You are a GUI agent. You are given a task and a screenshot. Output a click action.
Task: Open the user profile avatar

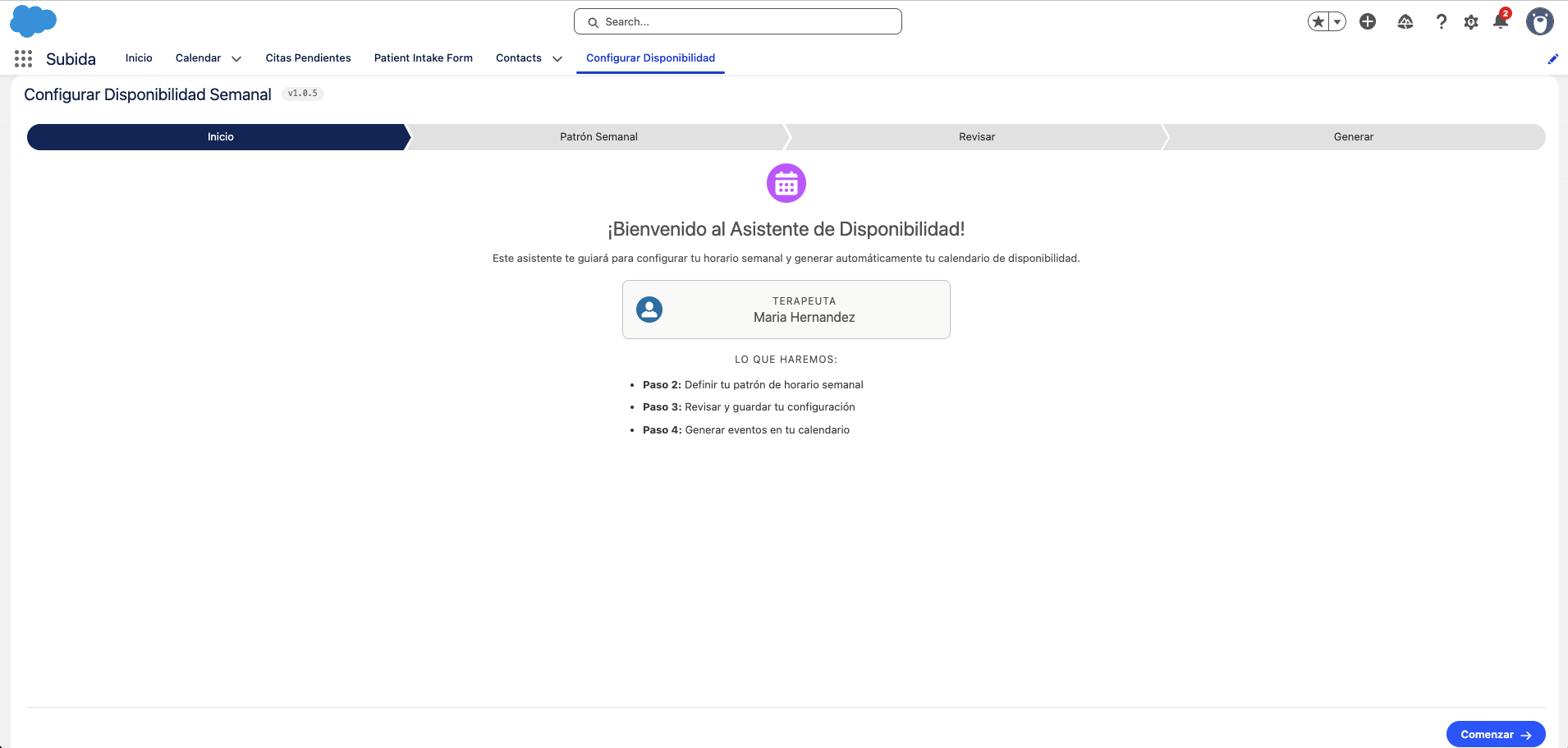pos(1540,21)
